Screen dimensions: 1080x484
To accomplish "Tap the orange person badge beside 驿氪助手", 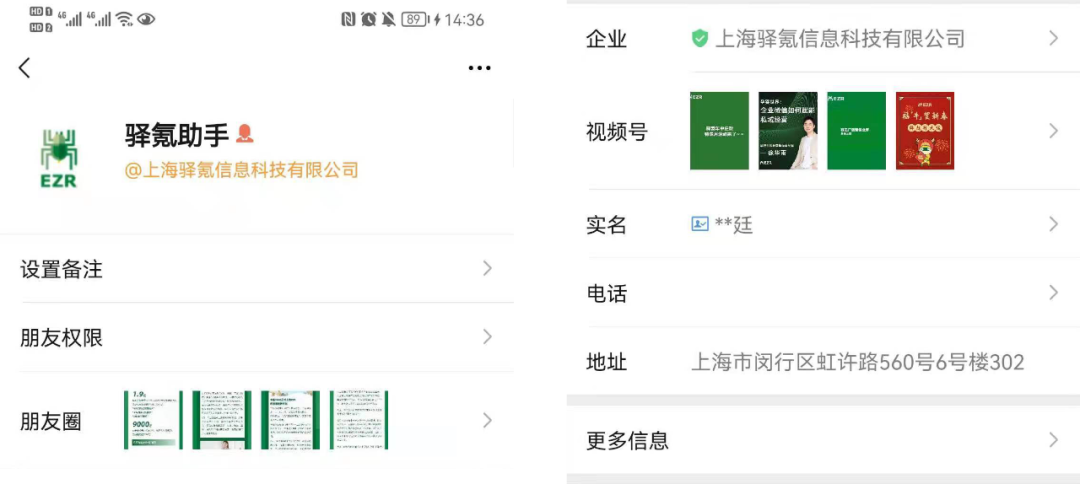I will [x=245, y=134].
